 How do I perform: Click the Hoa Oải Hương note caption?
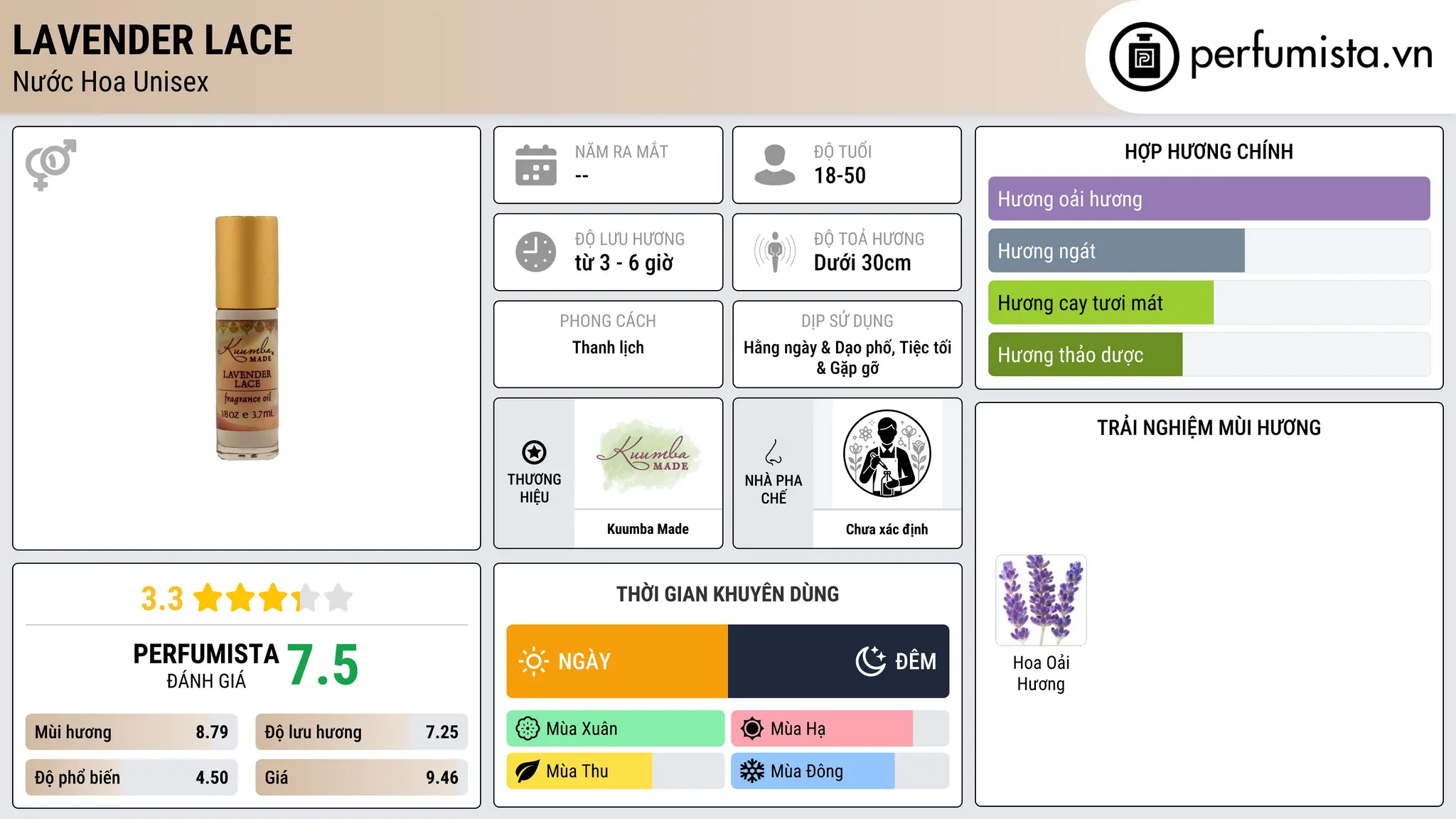[1041, 673]
